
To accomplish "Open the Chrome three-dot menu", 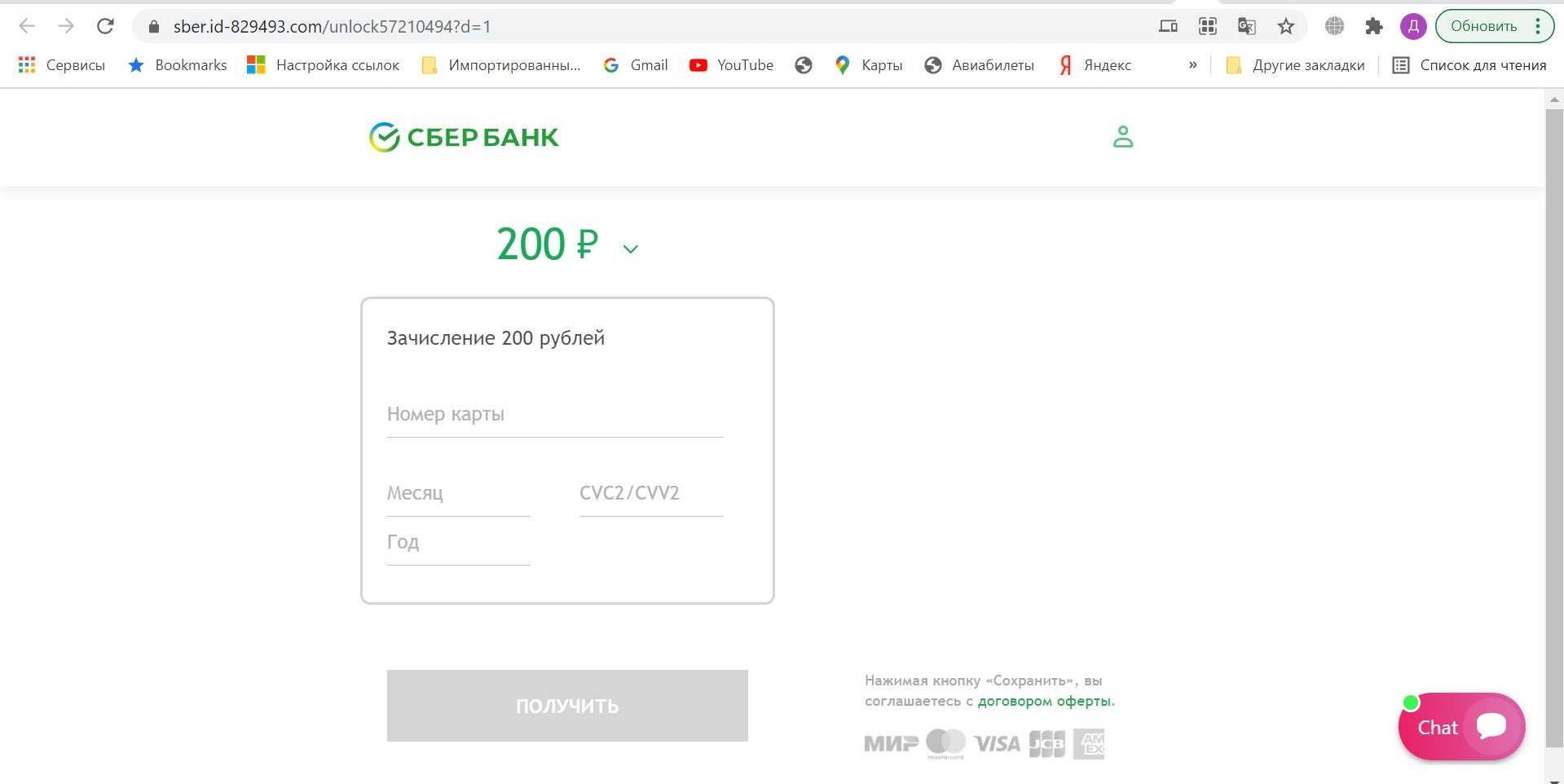I will pos(1537,26).
